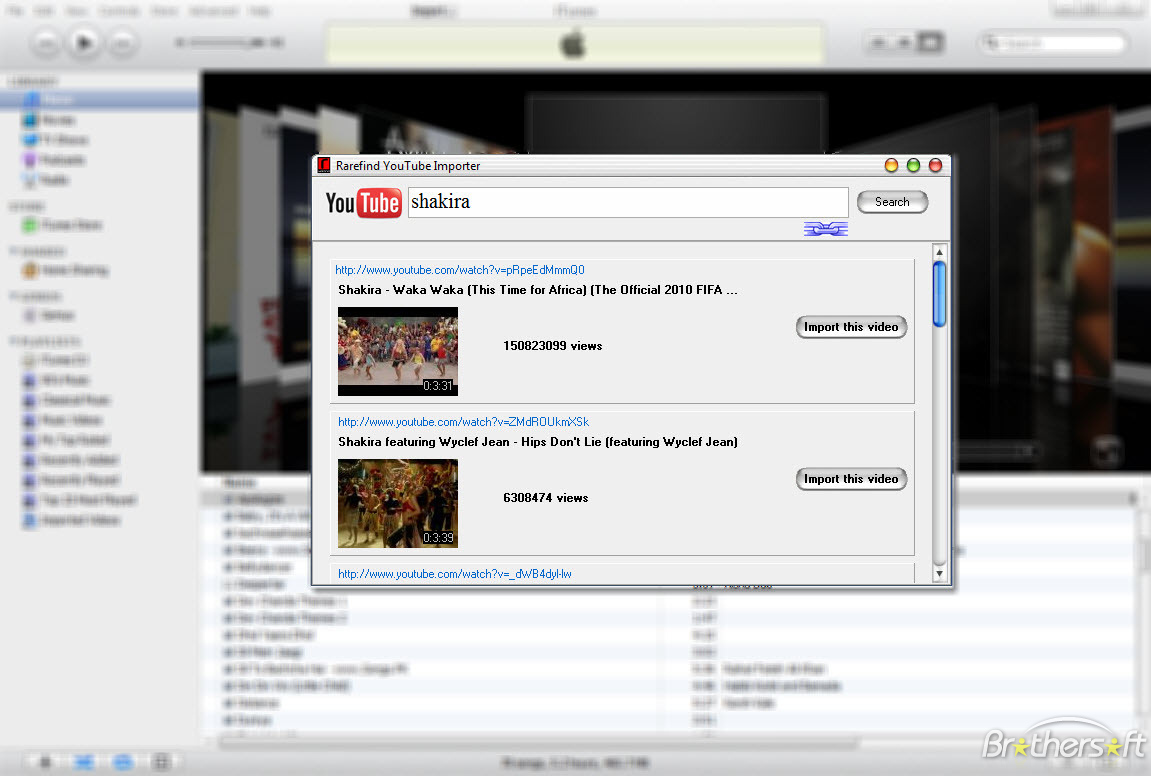Click the Search button in YouTube Importer
The image size is (1151, 776).
click(x=893, y=202)
